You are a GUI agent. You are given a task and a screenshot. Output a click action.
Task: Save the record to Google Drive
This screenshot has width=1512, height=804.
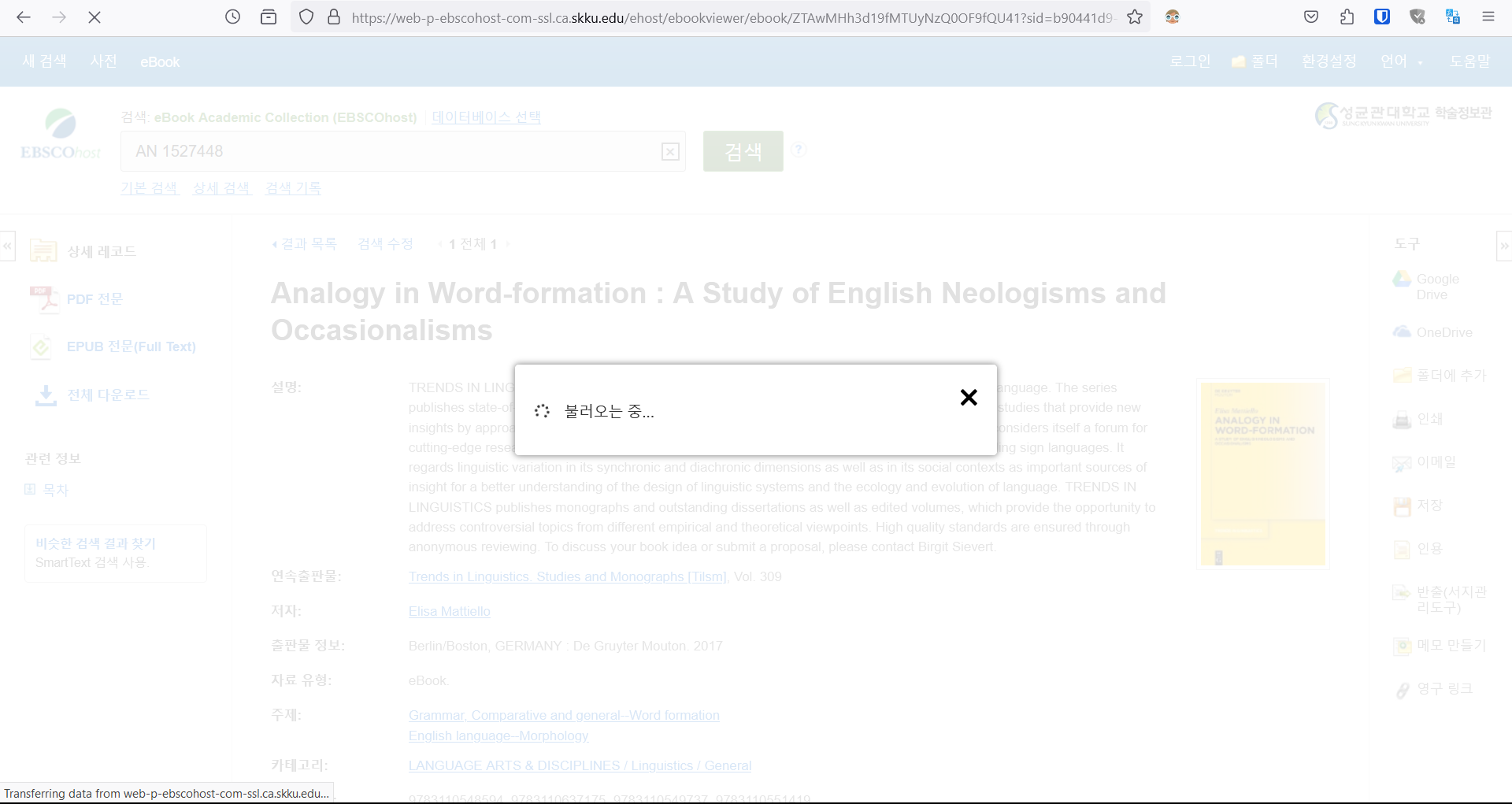(x=1437, y=287)
